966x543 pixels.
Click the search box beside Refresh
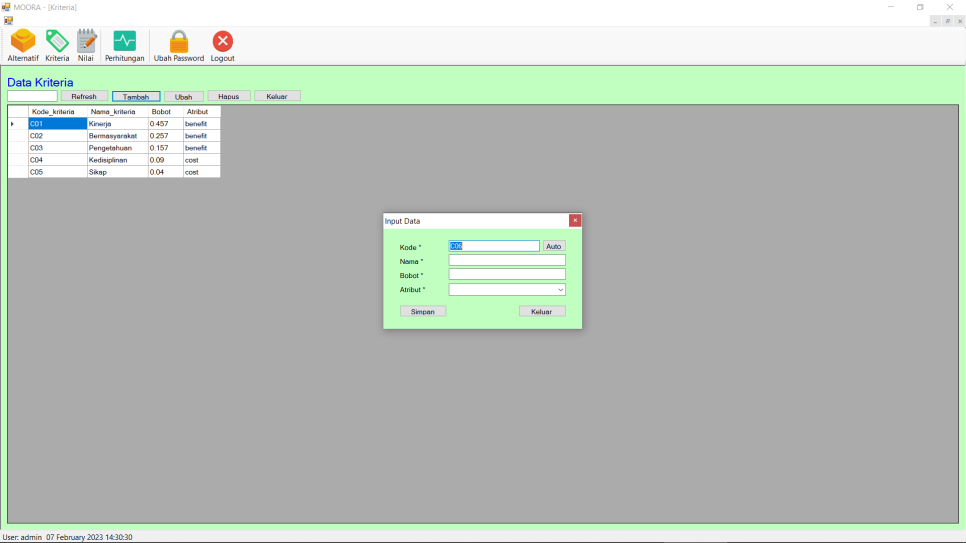pyautogui.click(x=32, y=96)
